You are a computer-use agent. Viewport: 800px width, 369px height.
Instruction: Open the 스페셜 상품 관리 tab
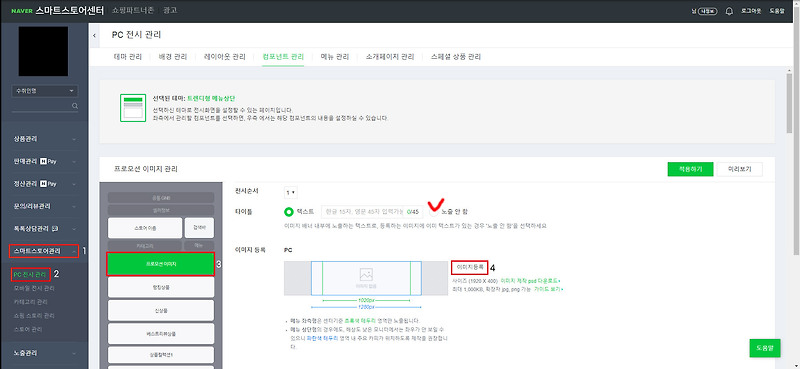tap(456, 57)
